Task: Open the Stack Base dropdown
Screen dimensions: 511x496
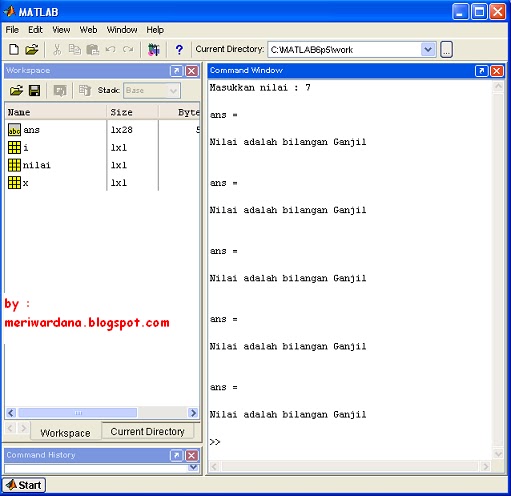Action: point(152,90)
